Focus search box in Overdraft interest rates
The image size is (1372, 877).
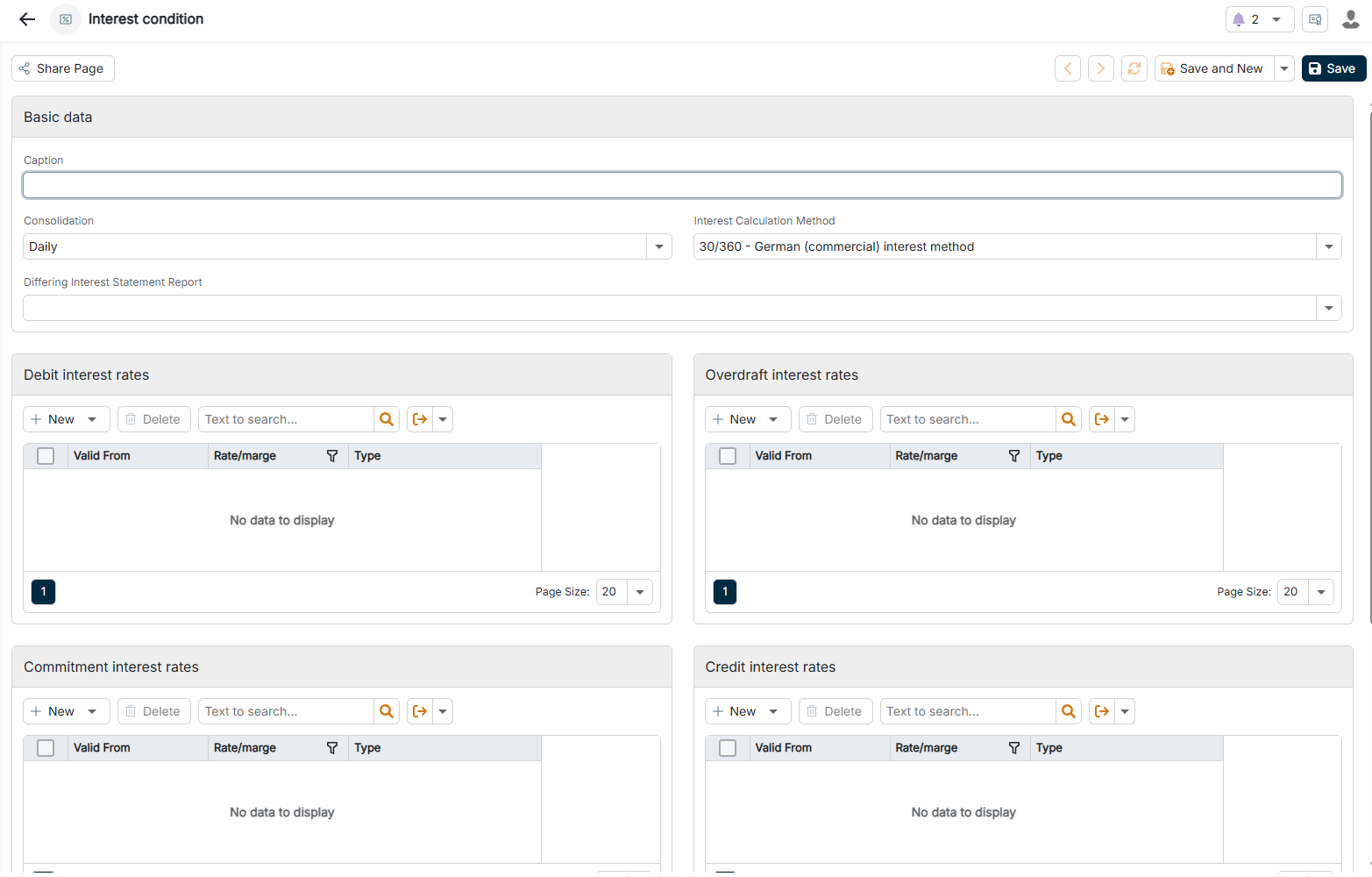(968, 419)
